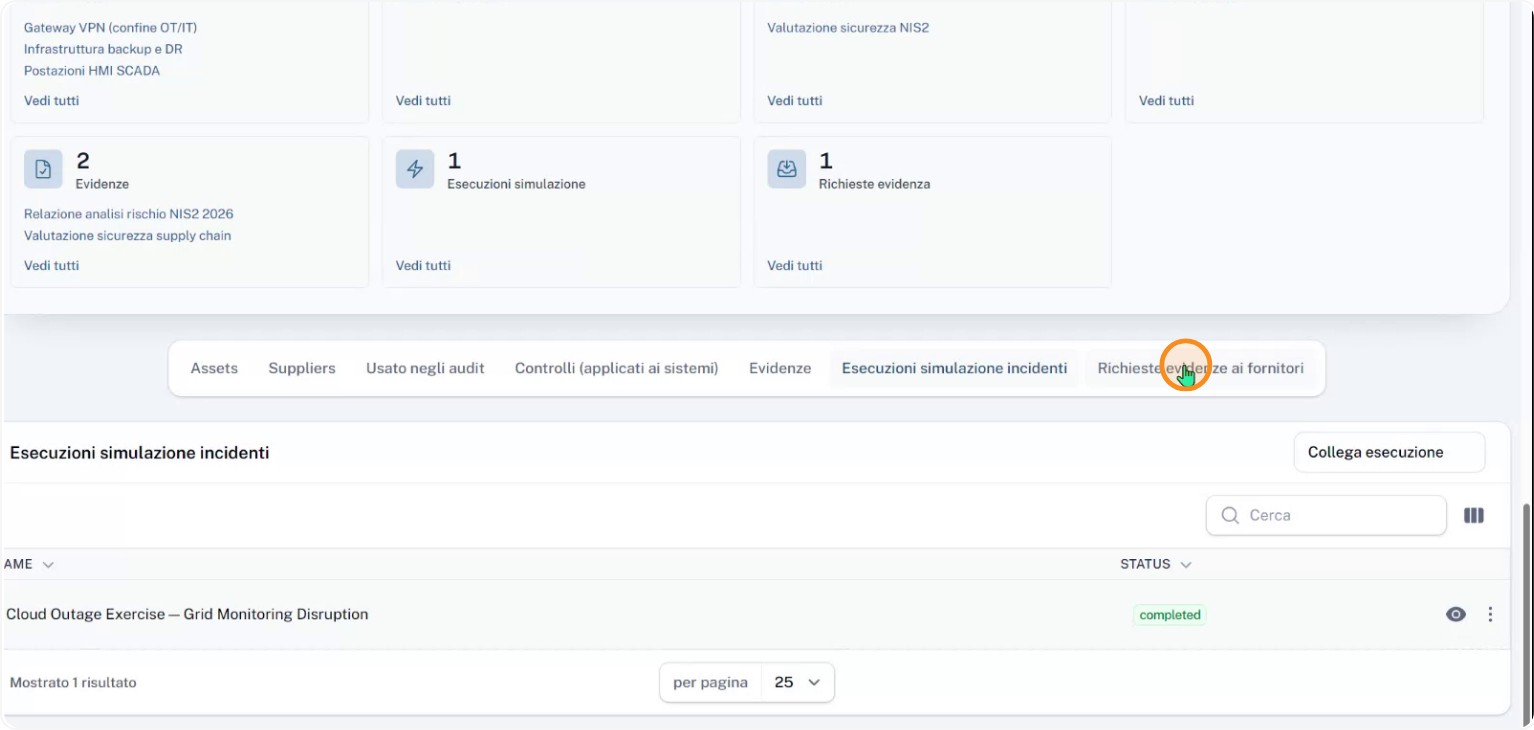The width and height of the screenshot is (1534, 730).
Task: Focus the Cerca search field
Action: tap(1326, 515)
